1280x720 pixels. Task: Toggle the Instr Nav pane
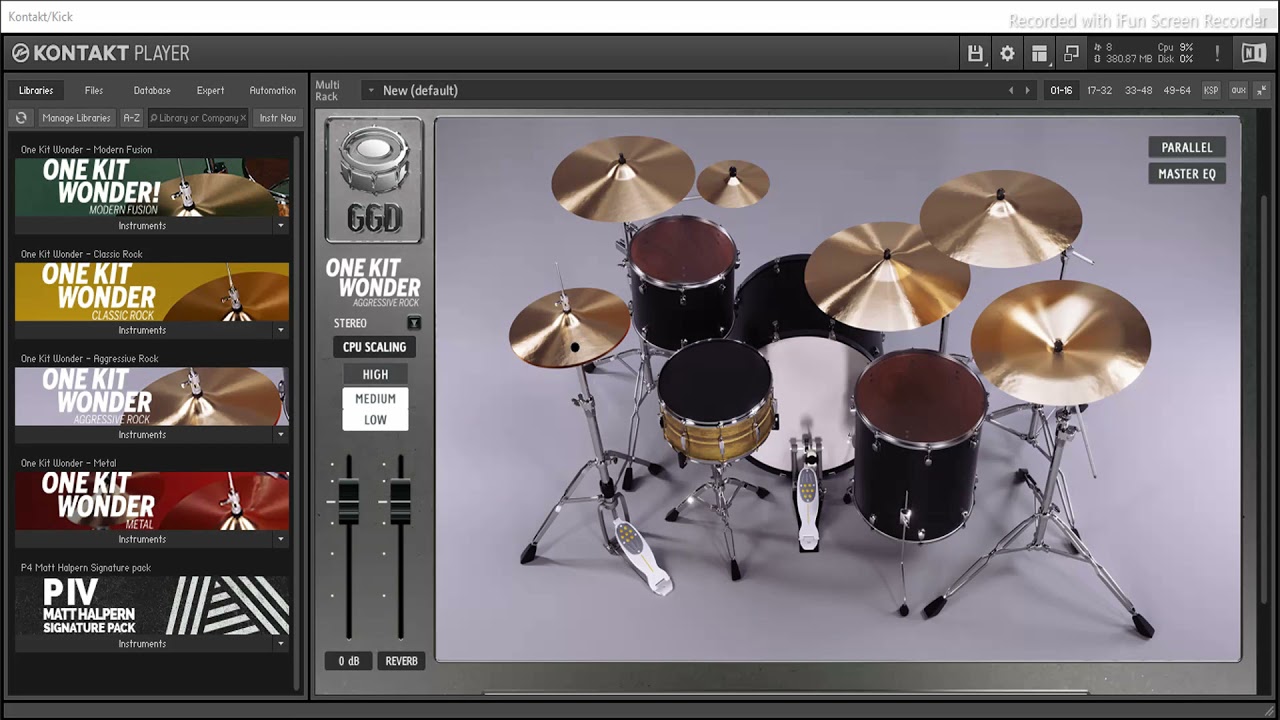point(278,118)
